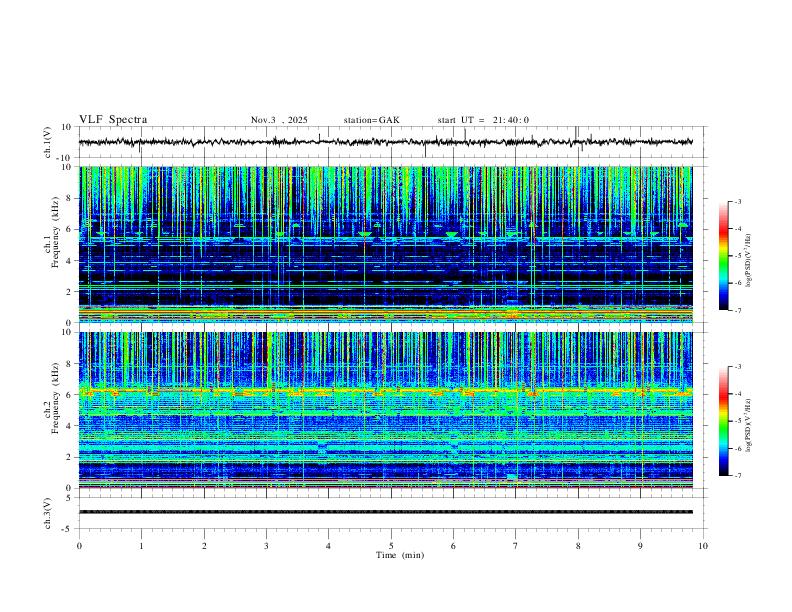Image resolution: width=792 pixels, height=612 pixels.
Task: Click the "4" kHz tick of ch.2 spectrogram
Action: coord(70,426)
